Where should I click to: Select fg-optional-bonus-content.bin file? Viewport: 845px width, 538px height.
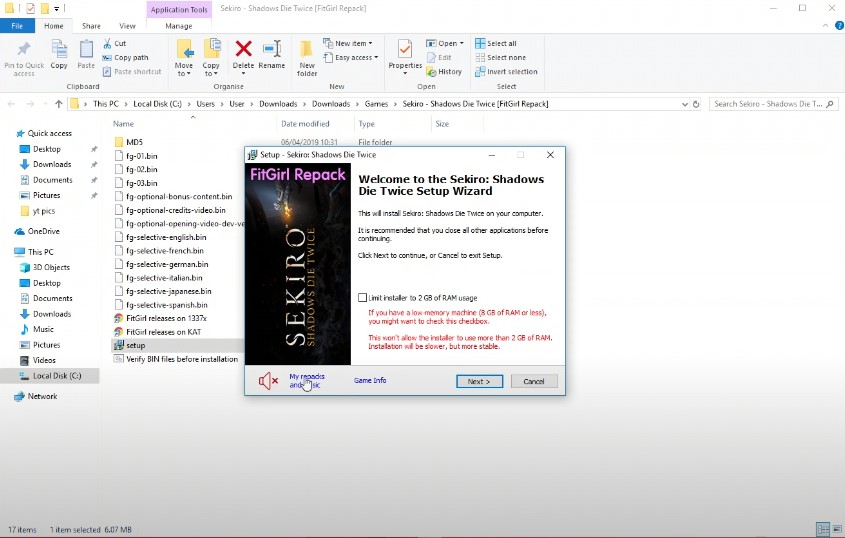(x=179, y=196)
